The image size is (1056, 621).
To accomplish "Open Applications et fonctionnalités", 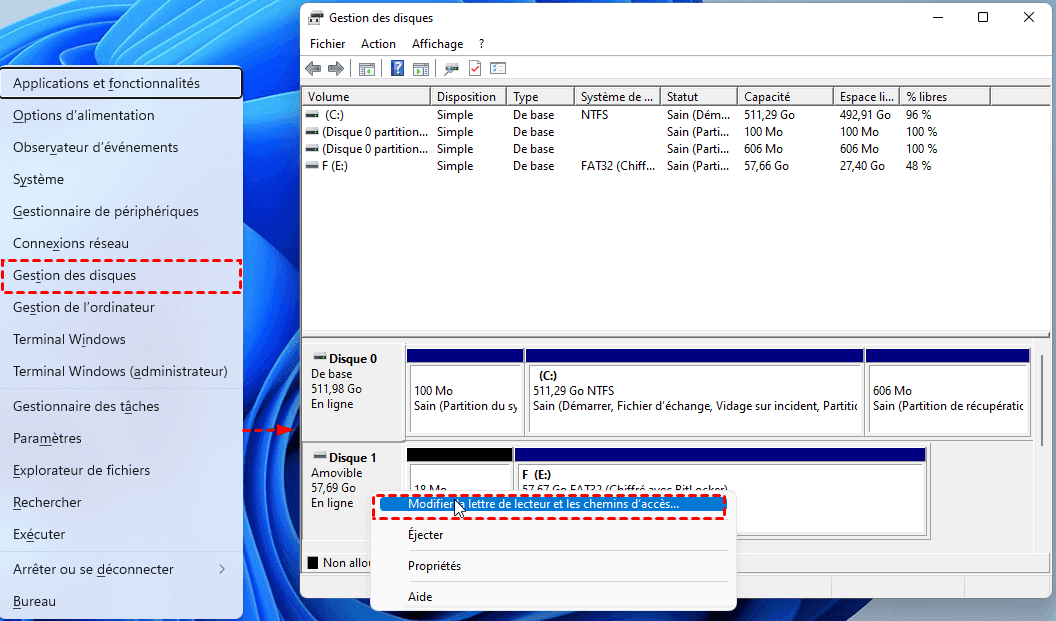I will coord(121,83).
